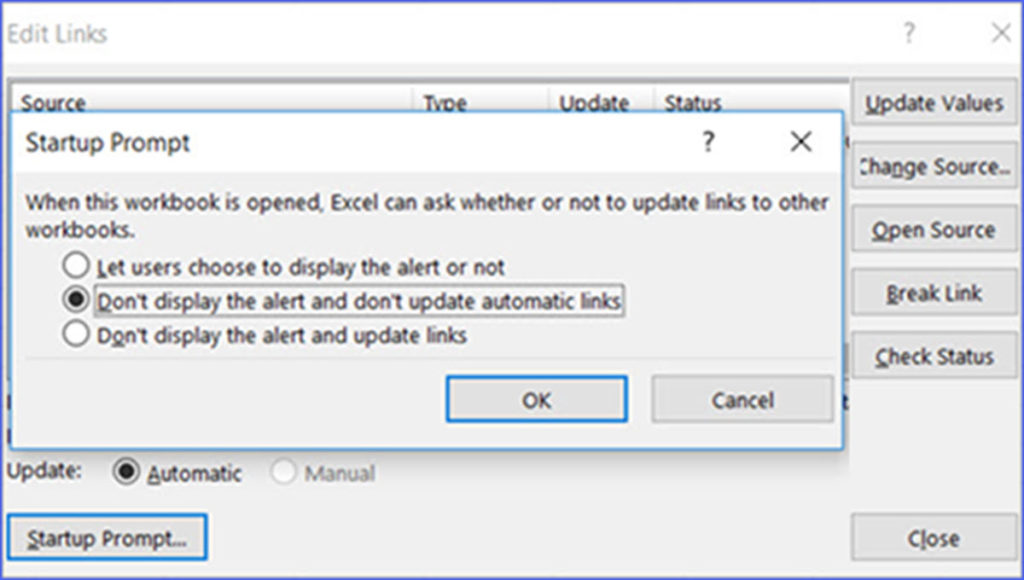Select "Don't display the alert and don't update automatic links"
Image resolution: width=1024 pixels, height=580 pixels.
tap(75, 300)
